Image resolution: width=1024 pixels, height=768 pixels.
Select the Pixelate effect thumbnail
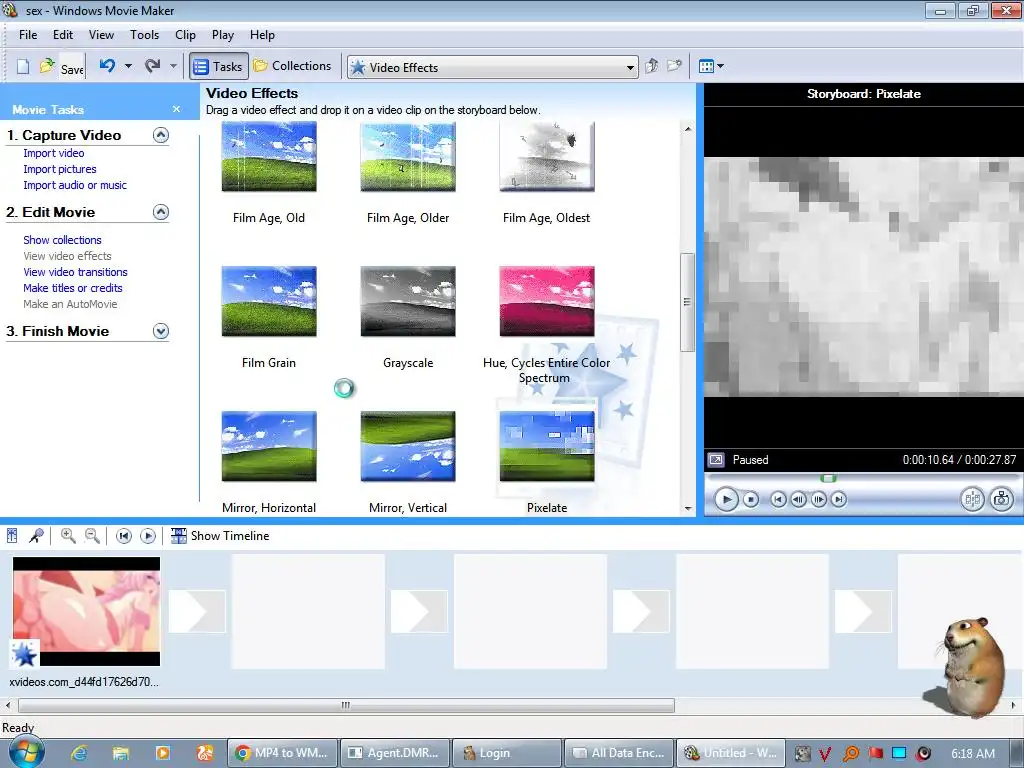(x=547, y=446)
